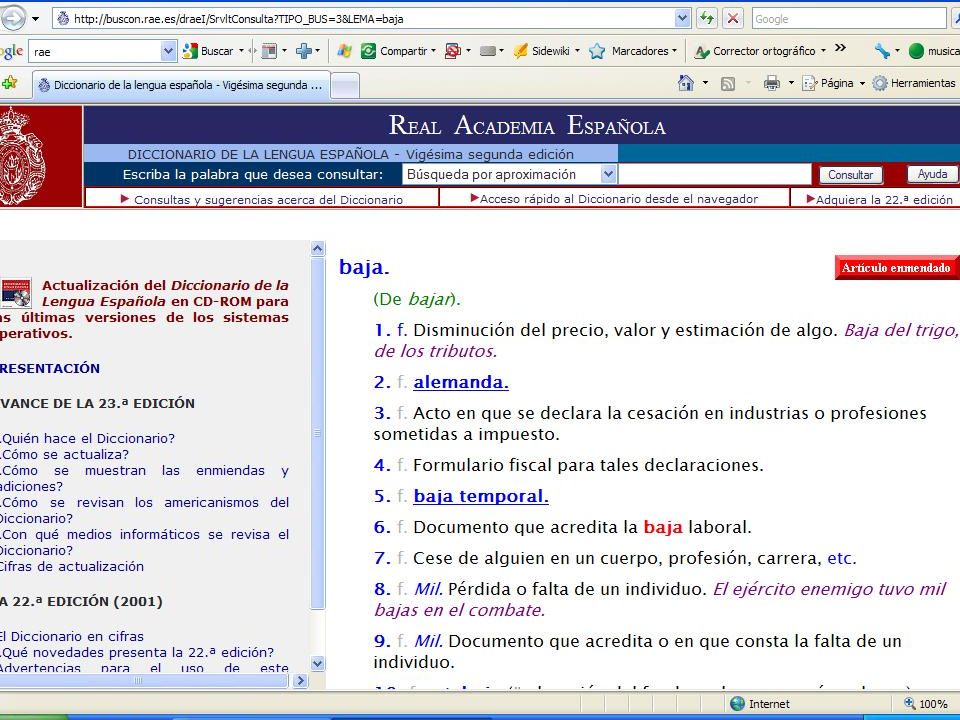Click the Ayuda button
The image size is (960, 720).
(x=932, y=174)
